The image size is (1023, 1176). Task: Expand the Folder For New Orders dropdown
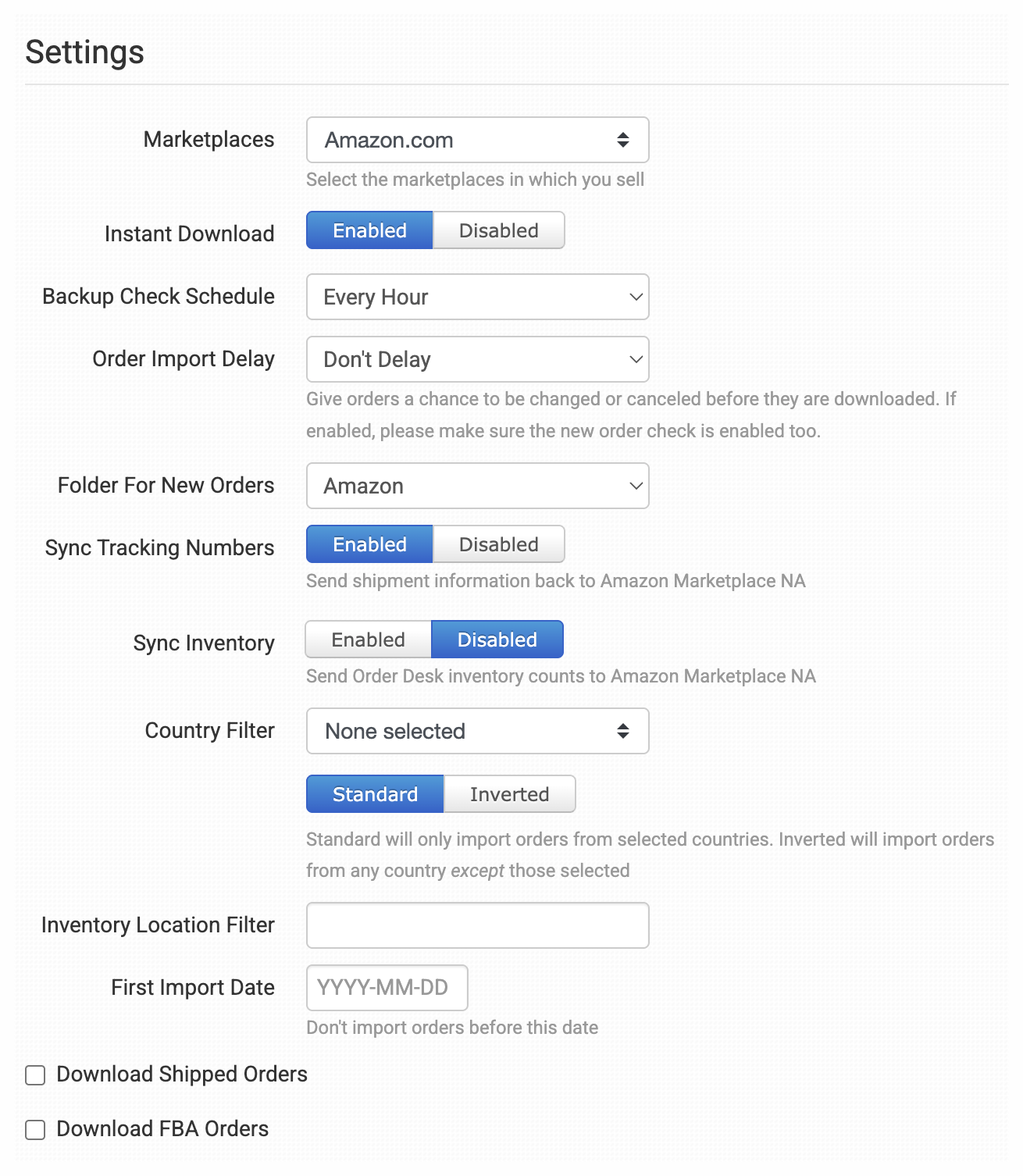click(477, 486)
